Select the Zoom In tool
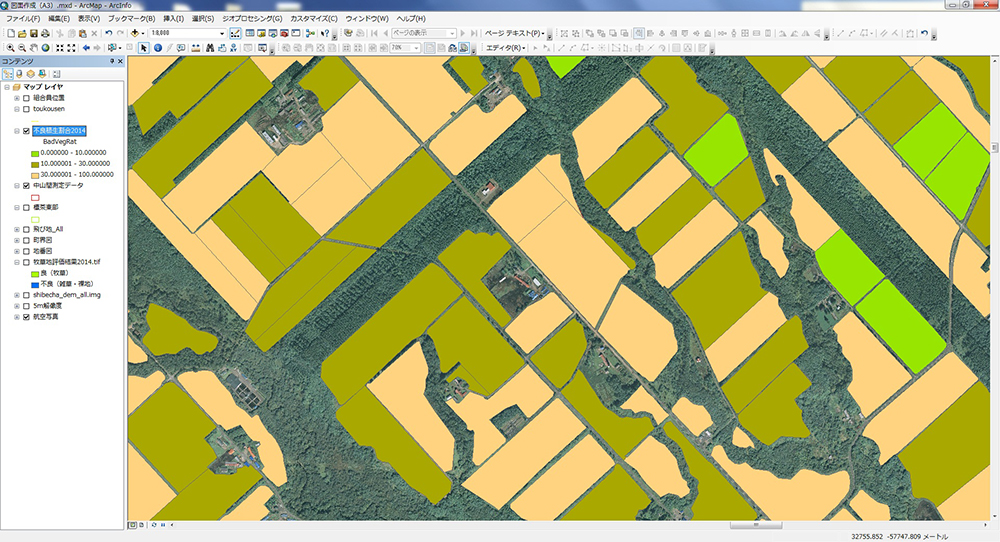 (x=9, y=47)
